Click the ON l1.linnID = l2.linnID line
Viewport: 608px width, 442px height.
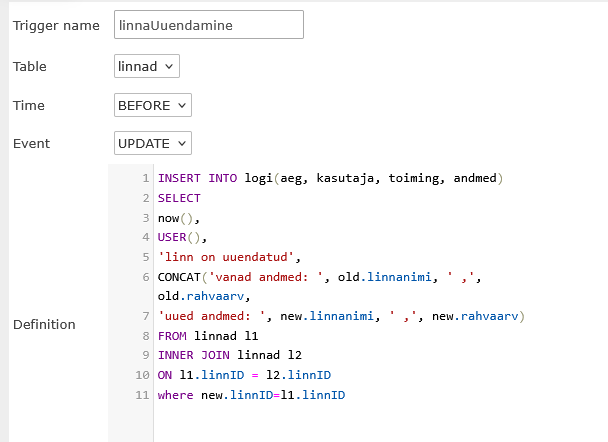point(244,376)
